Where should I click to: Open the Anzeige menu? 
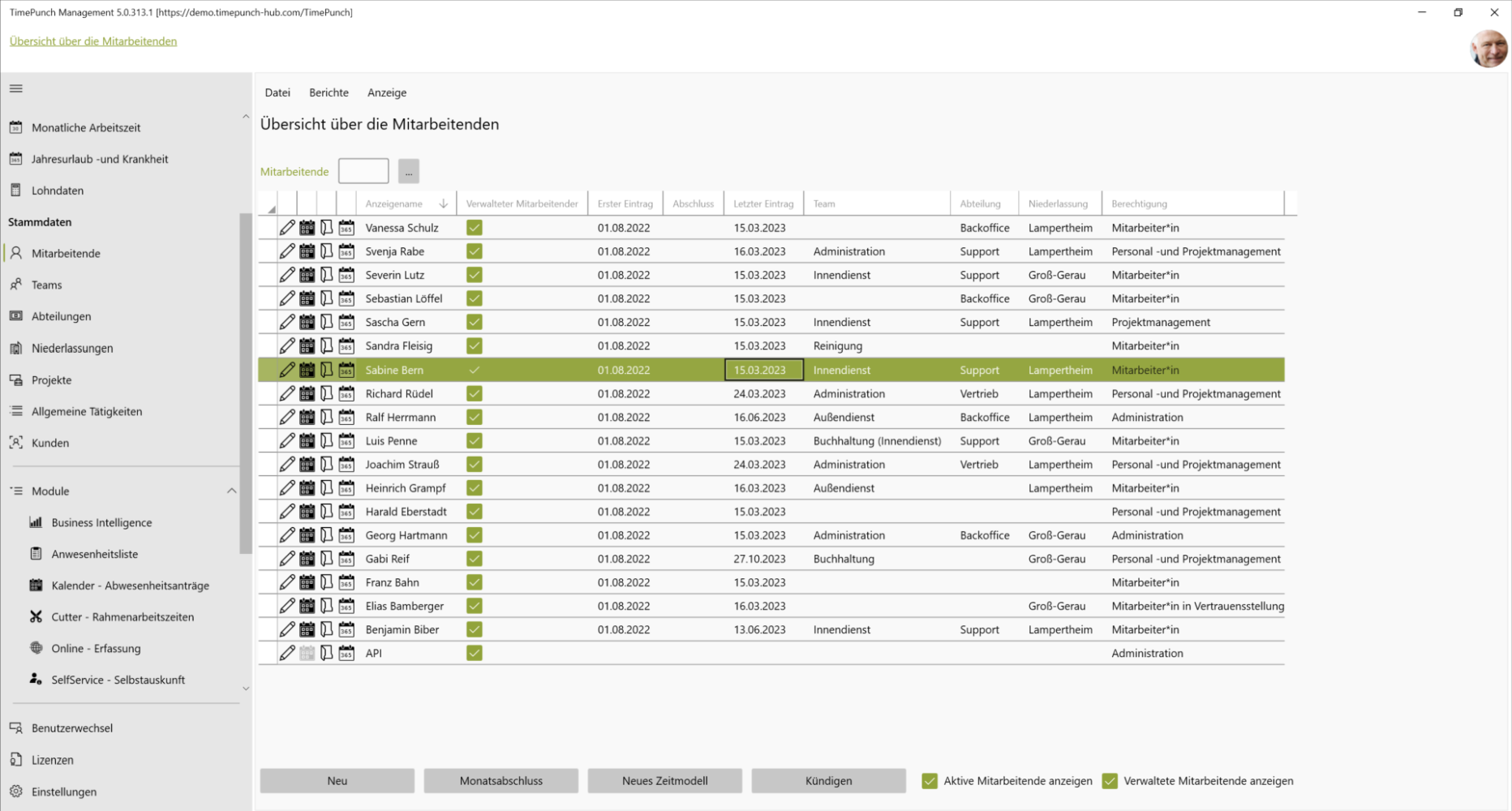[387, 92]
